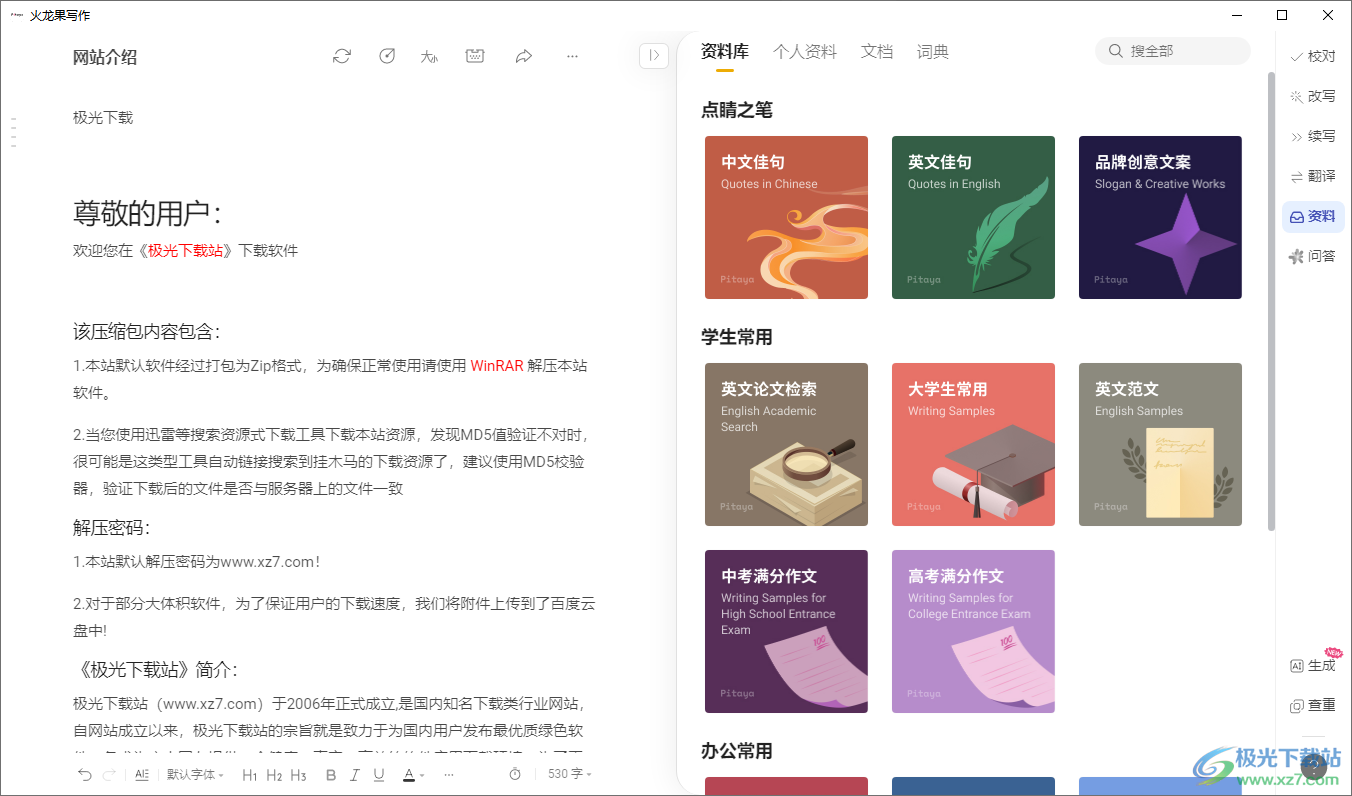Select the 资料 resources sidebar item
Image resolution: width=1352 pixels, height=796 pixels.
[x=1313, y=216]
